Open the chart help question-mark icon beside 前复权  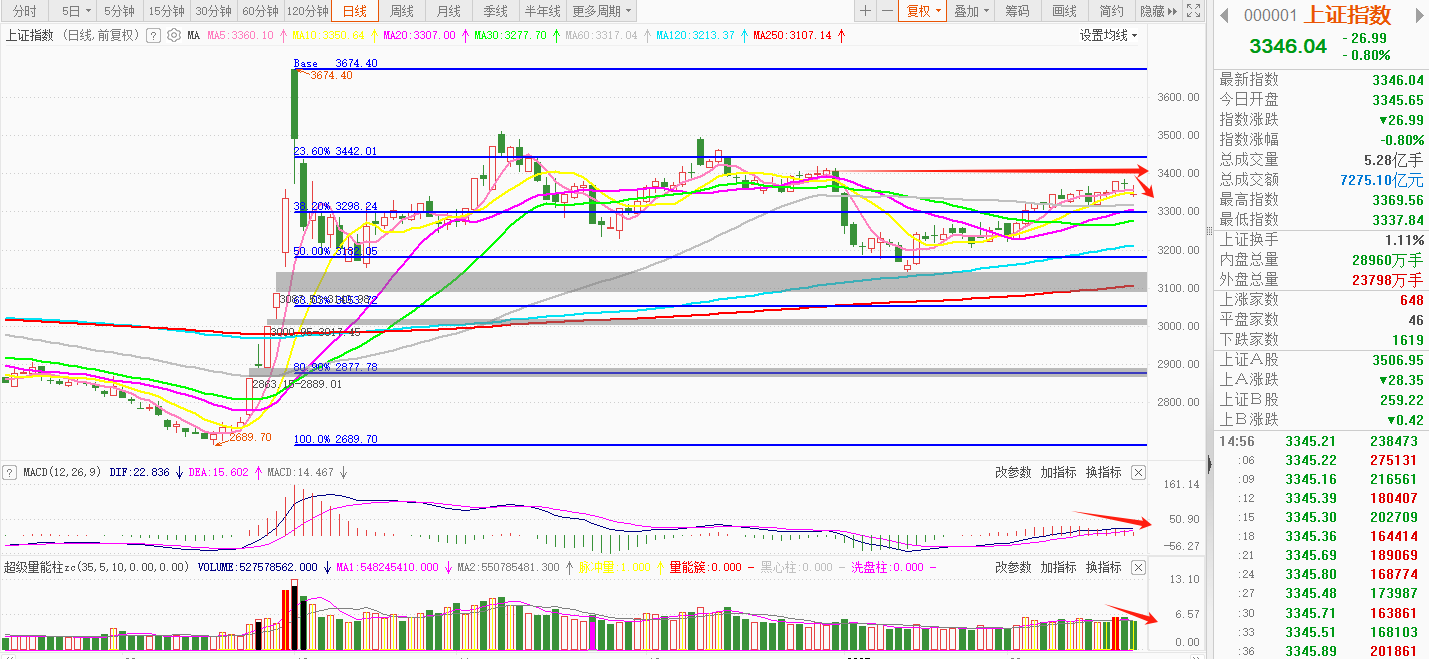[153, 35]
